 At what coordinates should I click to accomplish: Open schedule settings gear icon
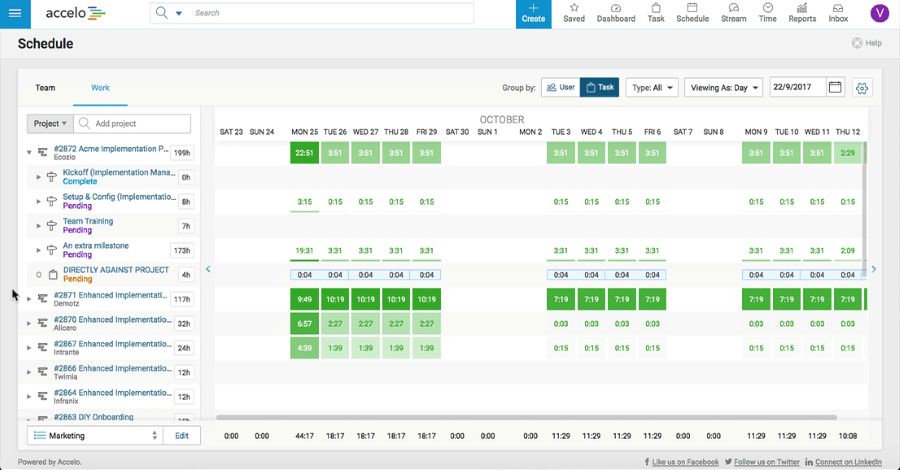(x=862, y=88)
